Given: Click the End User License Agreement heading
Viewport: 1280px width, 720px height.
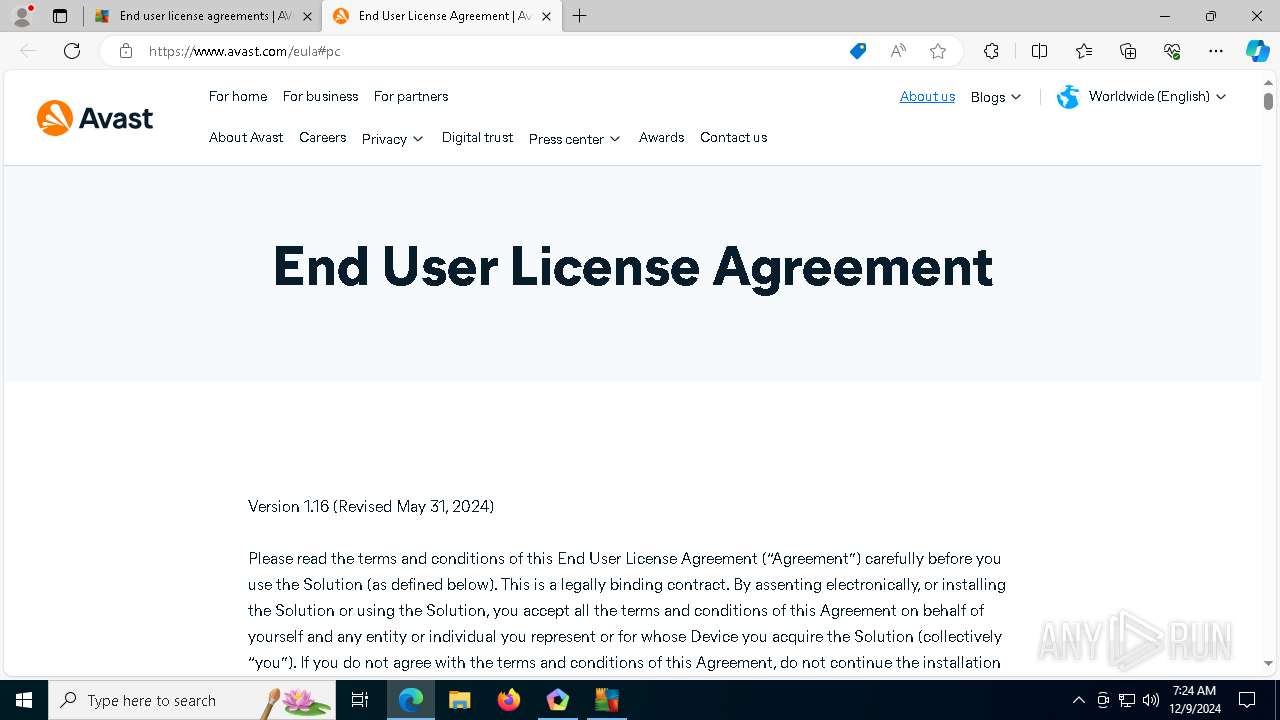Looking at the screenshot, I should (633, 267).
